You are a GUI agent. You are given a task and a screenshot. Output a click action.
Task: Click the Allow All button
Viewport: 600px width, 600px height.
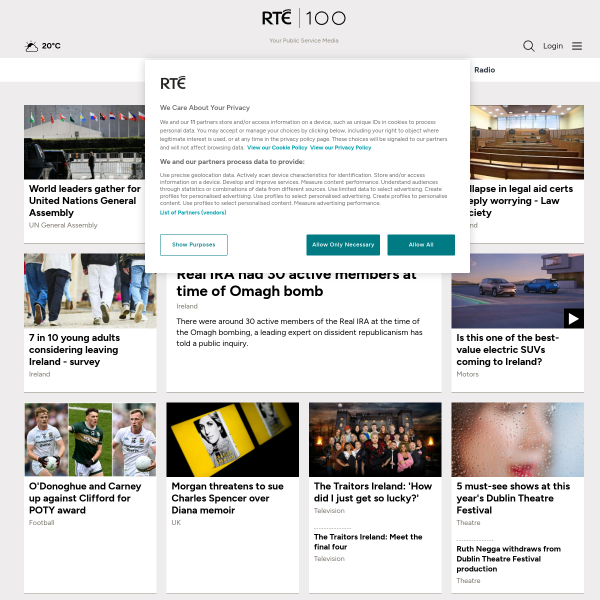[x=421, y=245]
